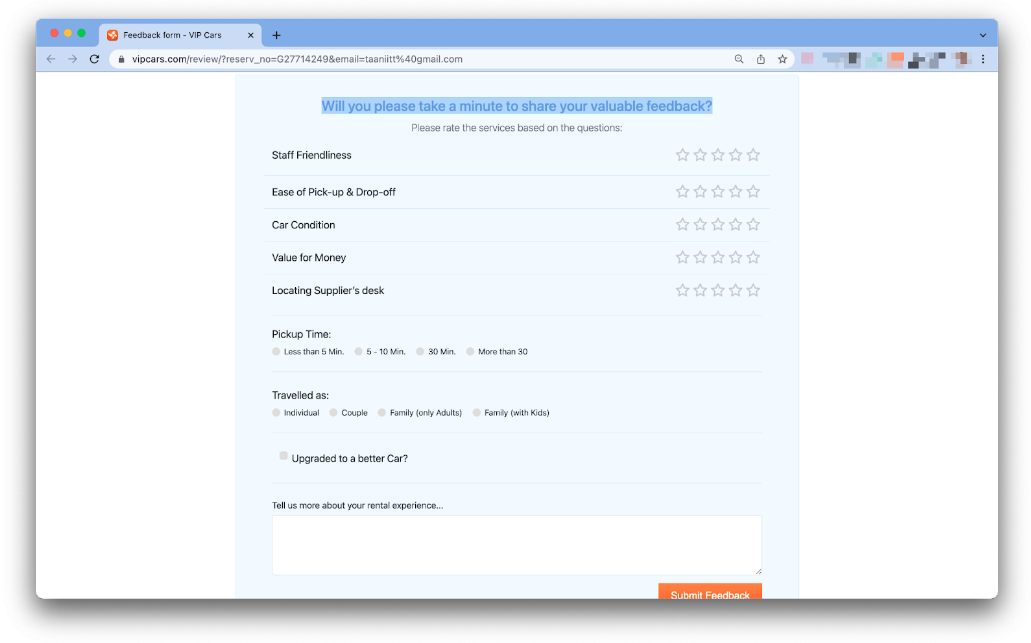Tick Upgraded to a better Car checkbox
The height and width of the screenshot is (643, 1031).
283,456
